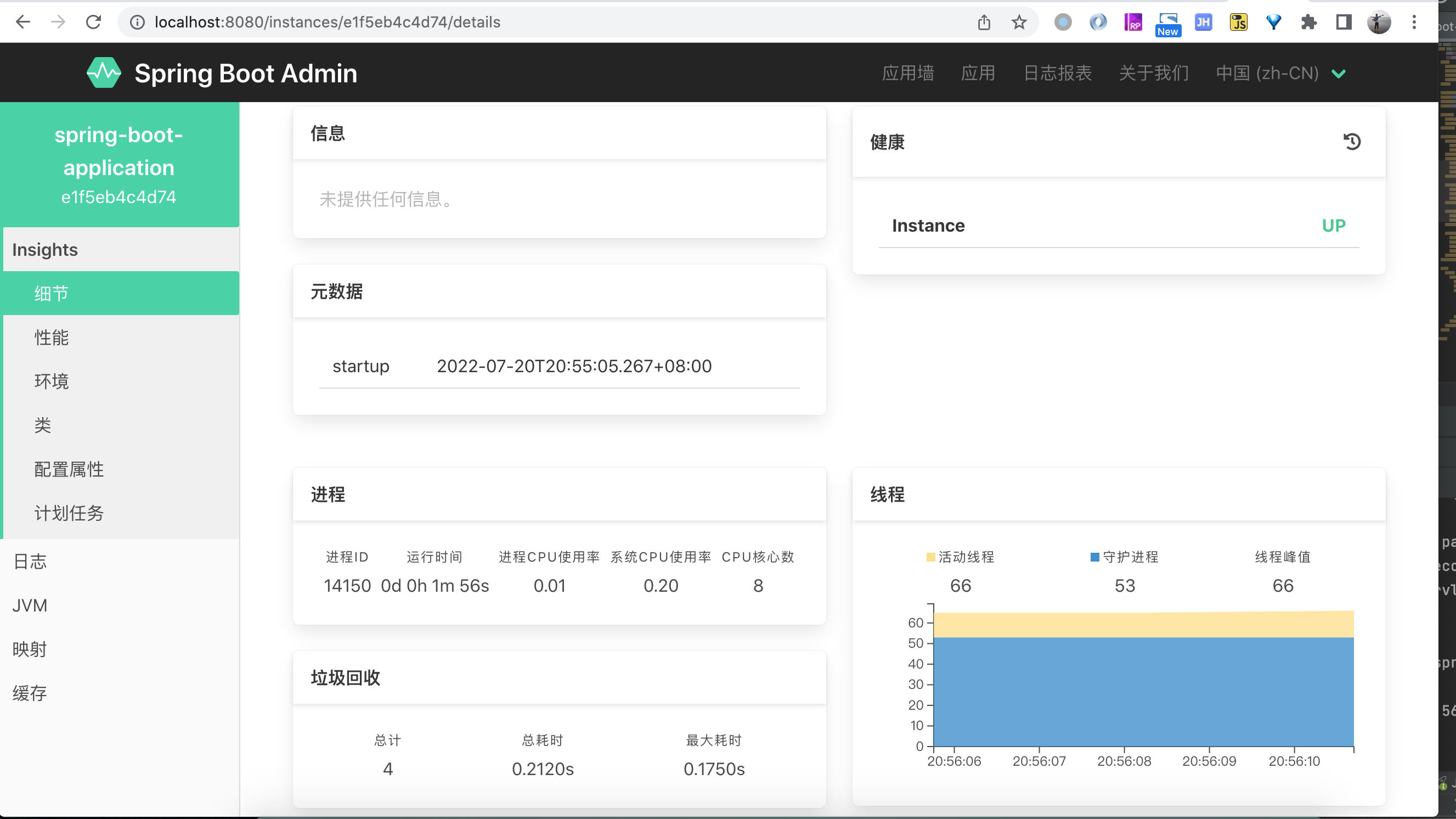Click the uptime value 0d 0h 1m 56s
Image resolution: width=1456 pixels, height=819 pixels.
pos(434,585)
